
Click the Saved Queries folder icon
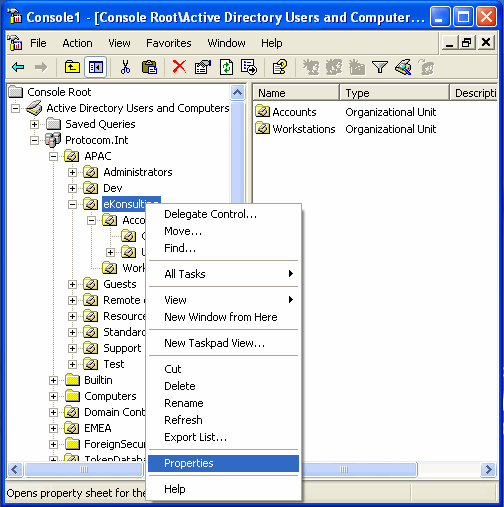53,124
